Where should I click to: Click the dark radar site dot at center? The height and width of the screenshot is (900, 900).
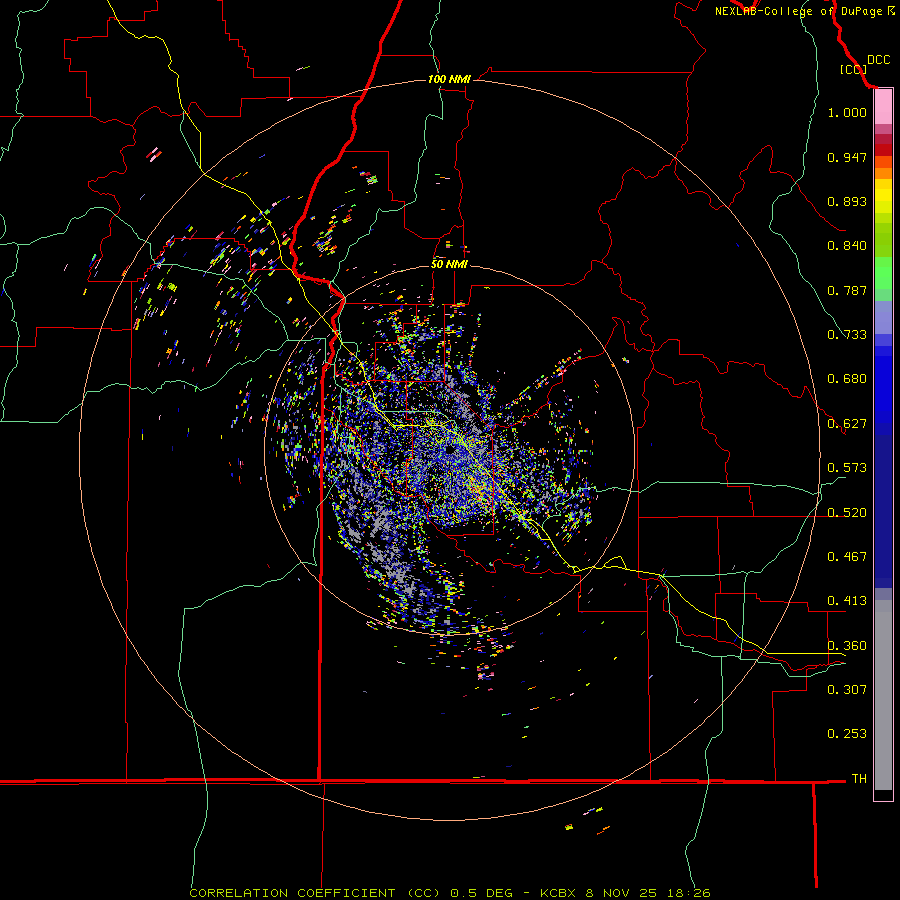pos(451,451)
